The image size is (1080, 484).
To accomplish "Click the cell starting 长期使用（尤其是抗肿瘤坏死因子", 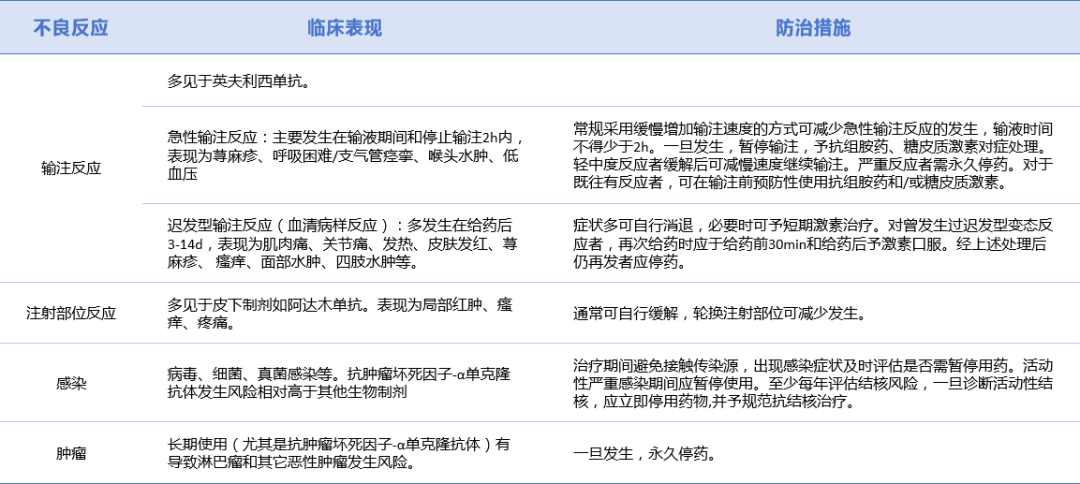I will (x=339, y=454).
